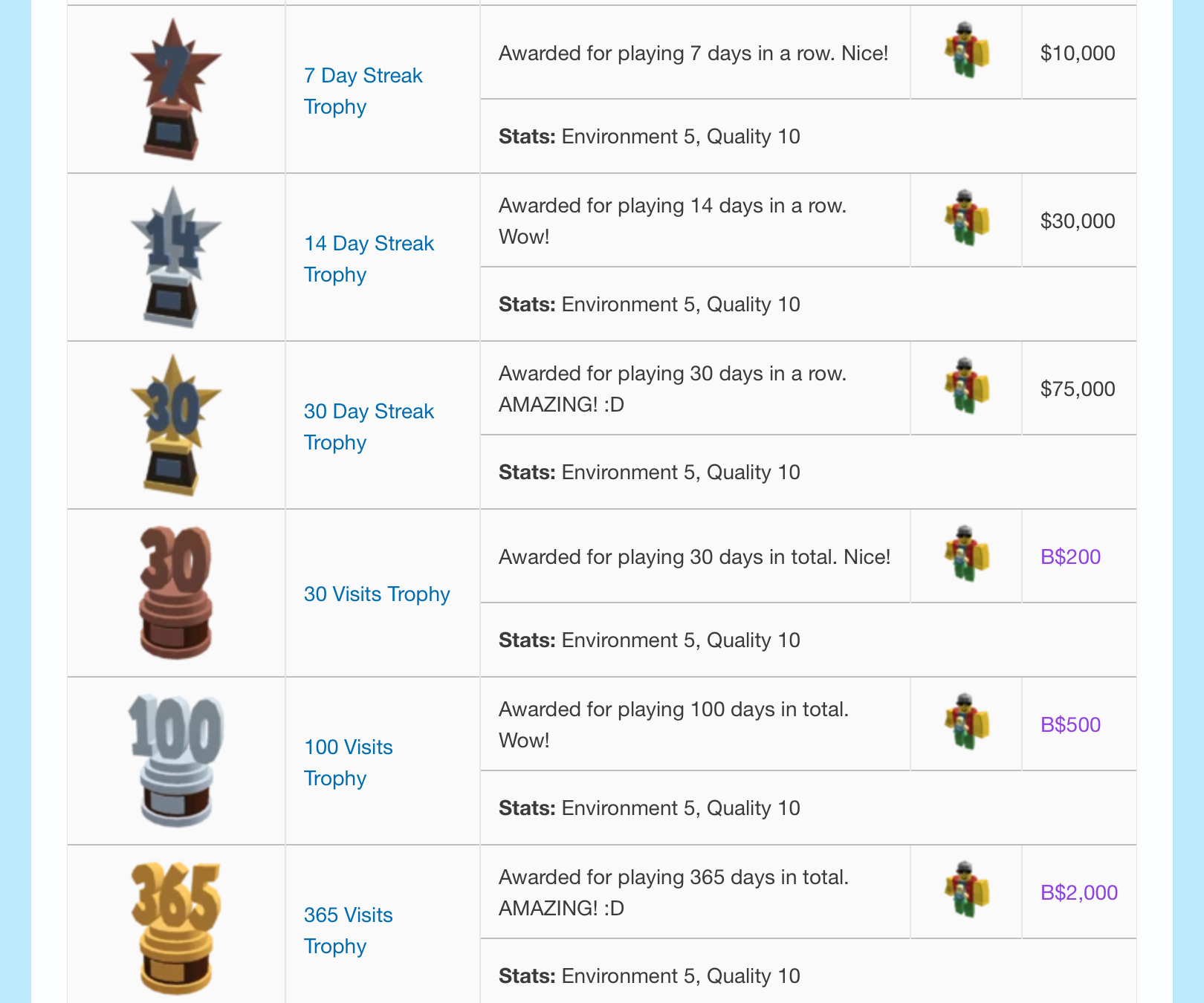Open the 7 Day Streak Trophy link
The image size is (1204, 1003).
(363, 91)
